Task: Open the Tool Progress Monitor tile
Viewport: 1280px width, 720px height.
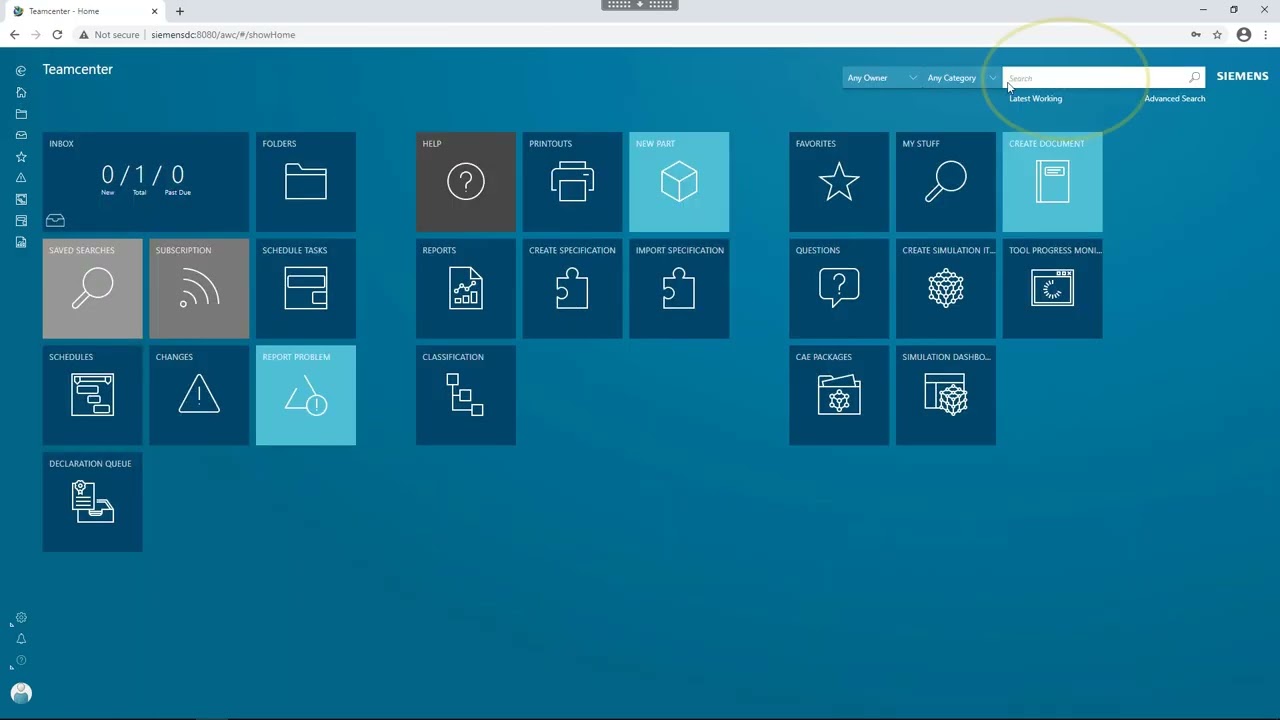Action: click(1053, 289)
